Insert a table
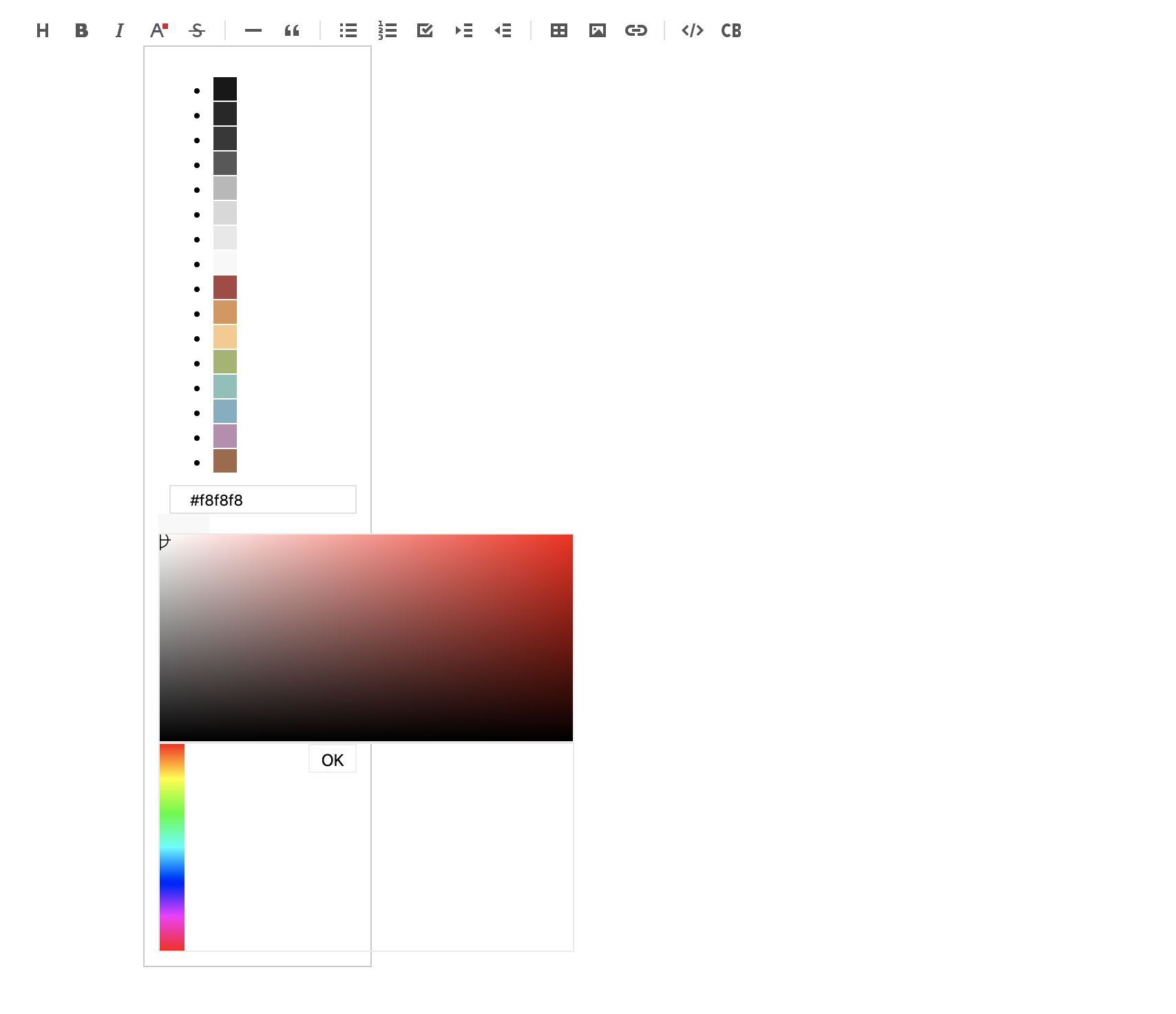 click(558, 30)
